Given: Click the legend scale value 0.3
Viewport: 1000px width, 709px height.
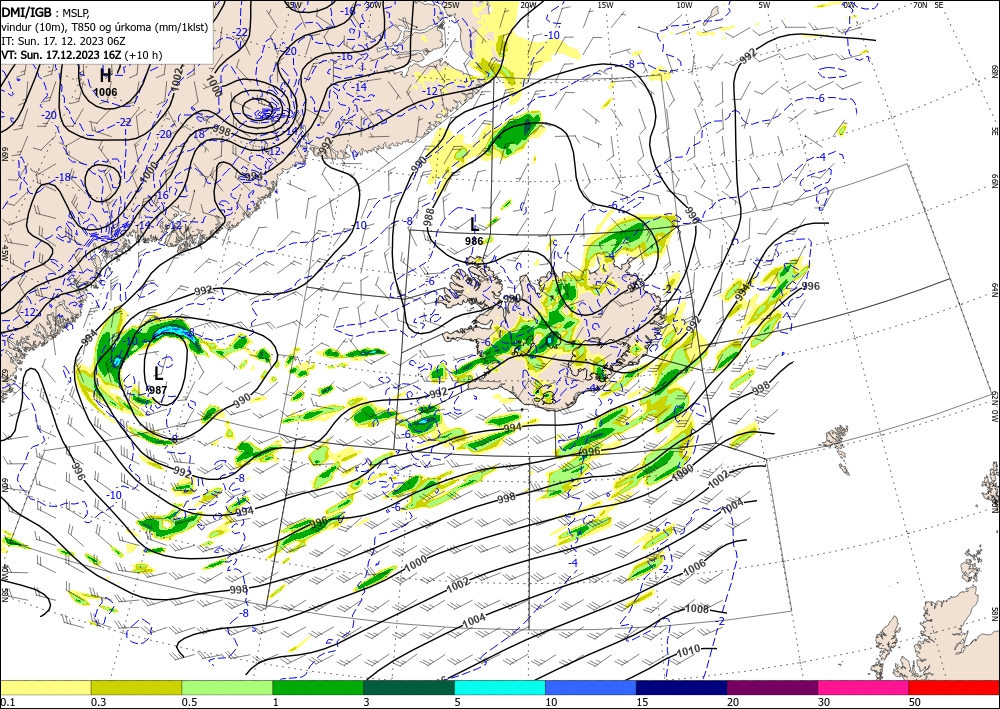Looking at the screenshot, I should click(98, 702).
